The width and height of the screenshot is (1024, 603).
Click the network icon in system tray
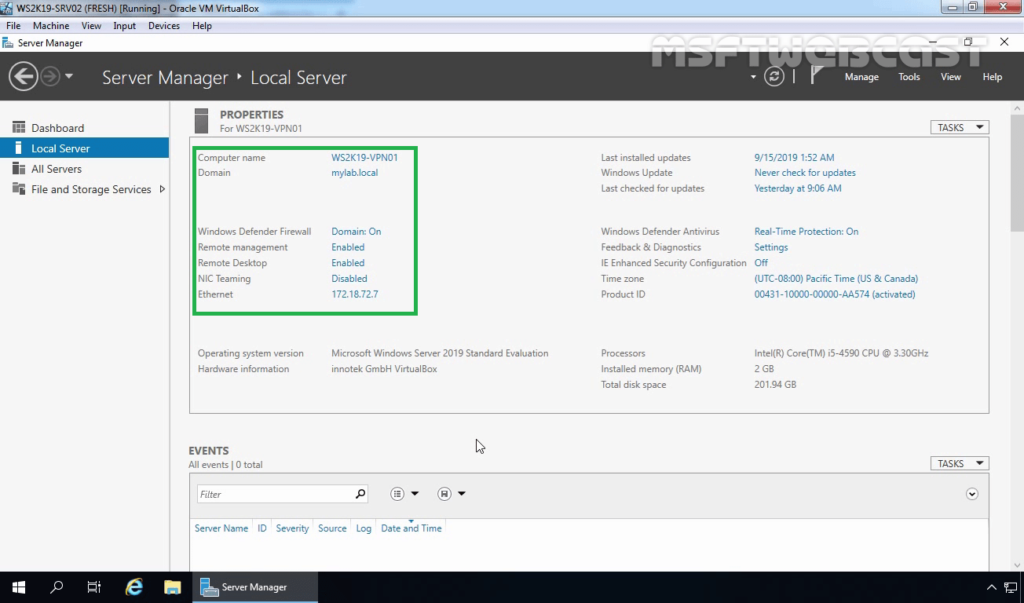(x=1011, y=587)
